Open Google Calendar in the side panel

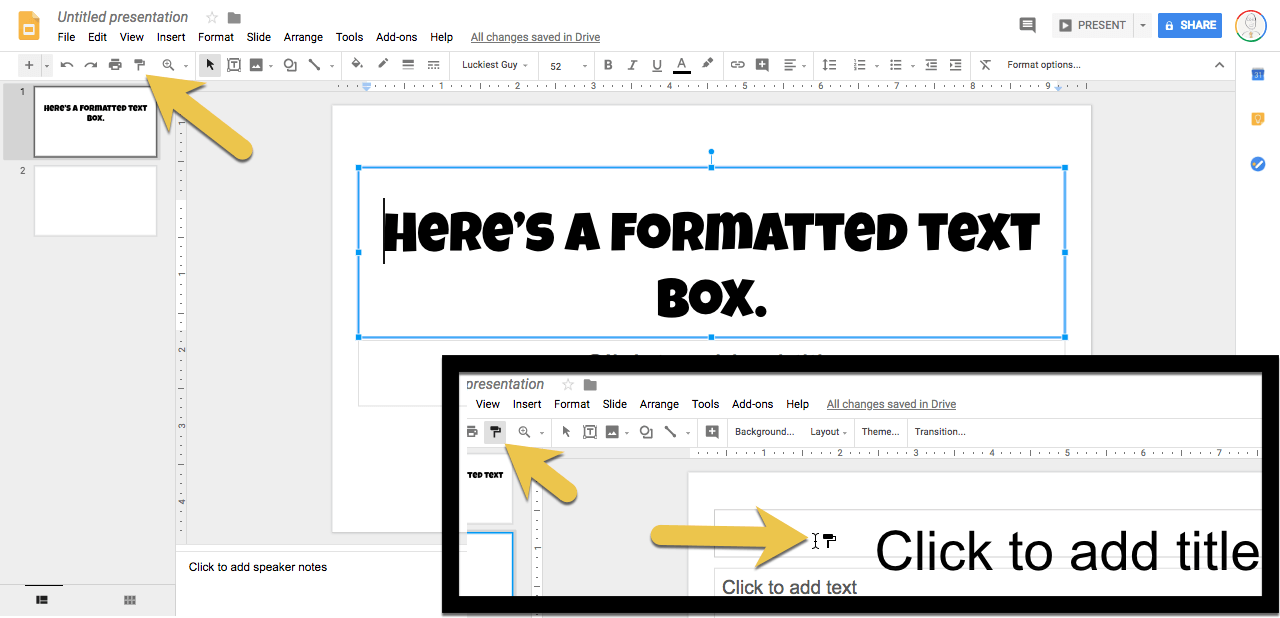click(1257, 74)
